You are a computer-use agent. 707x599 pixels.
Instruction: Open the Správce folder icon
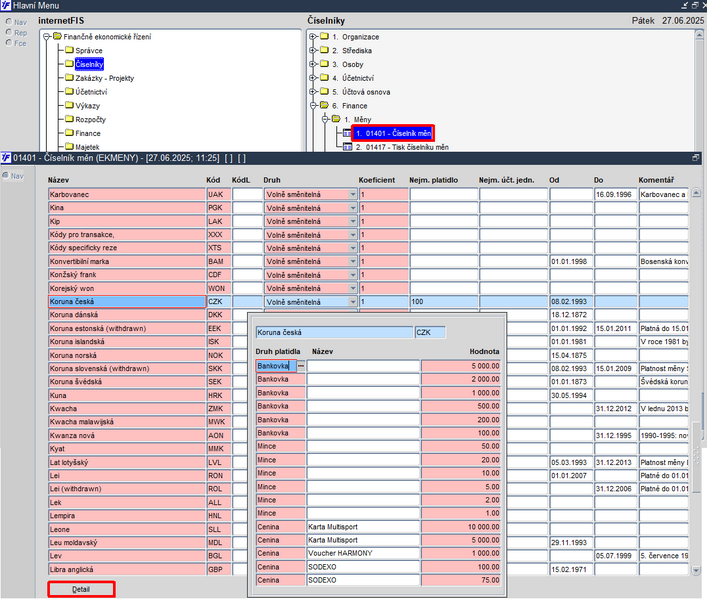[69, 50]
